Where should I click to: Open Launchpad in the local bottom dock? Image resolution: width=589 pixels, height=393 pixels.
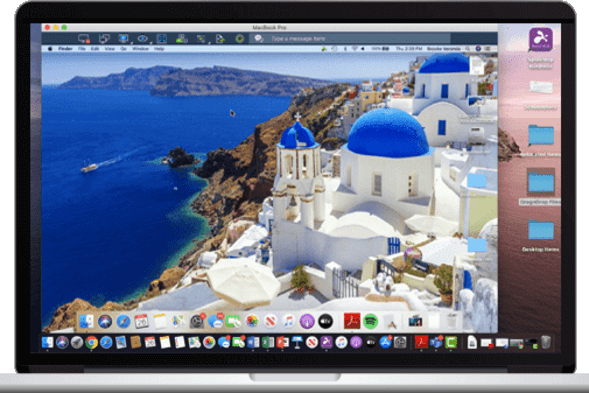pos(77,342)
